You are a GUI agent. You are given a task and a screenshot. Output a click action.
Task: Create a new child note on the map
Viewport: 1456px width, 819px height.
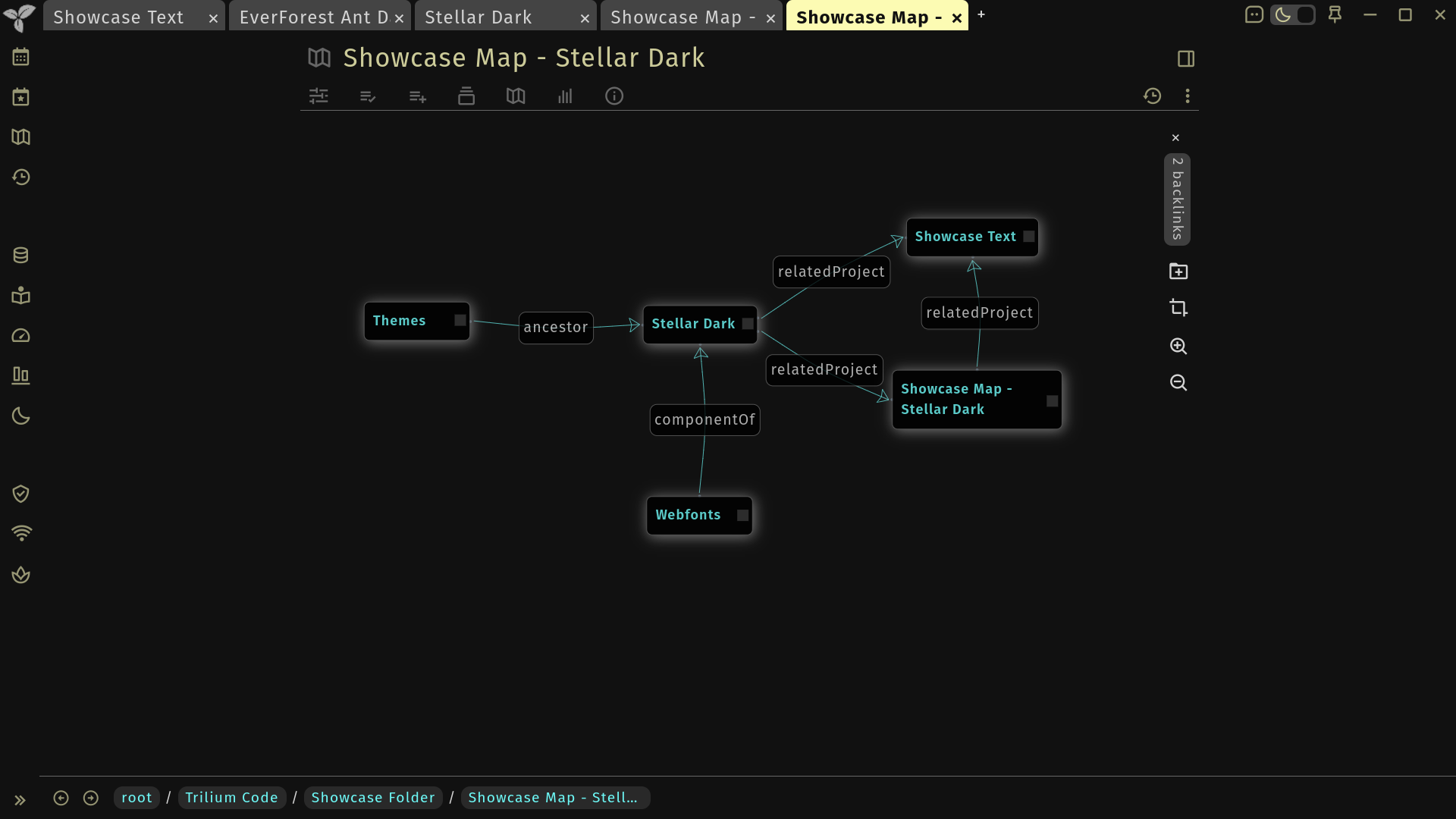point(1178,271)
